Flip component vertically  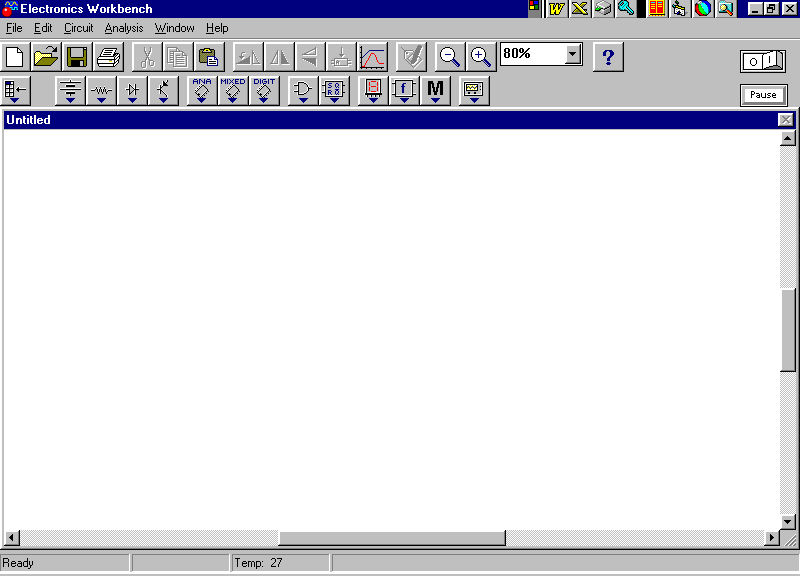click(310, 57)
